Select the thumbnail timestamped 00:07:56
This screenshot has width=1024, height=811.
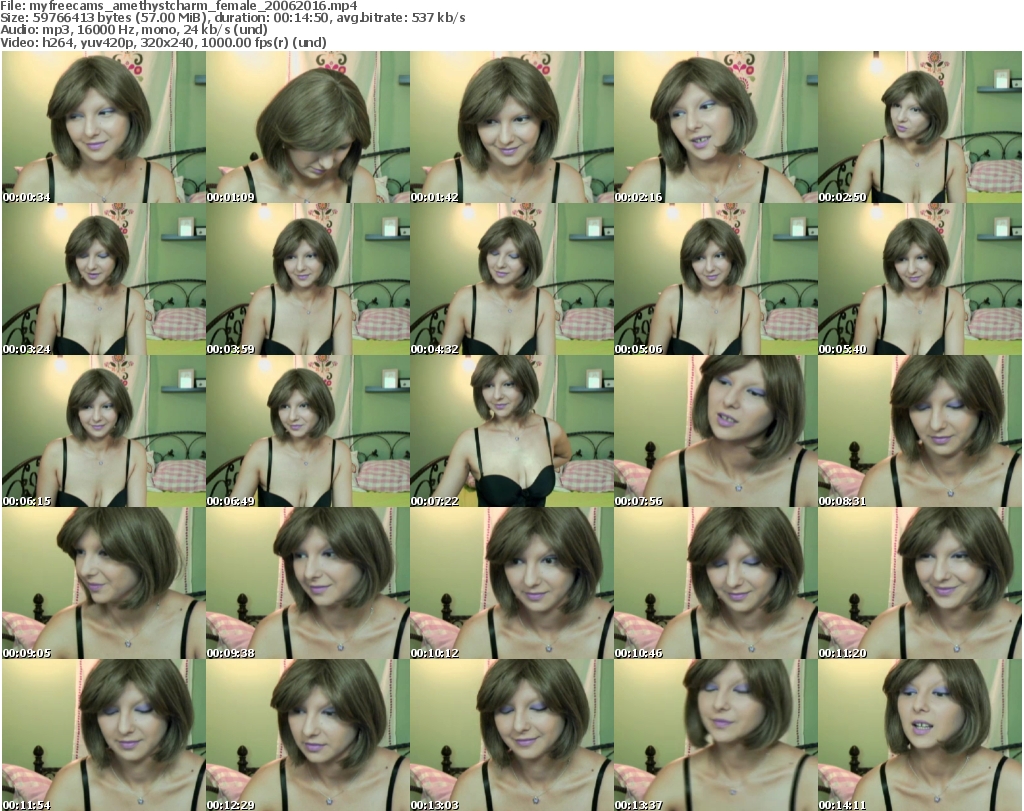coord(716,431)
